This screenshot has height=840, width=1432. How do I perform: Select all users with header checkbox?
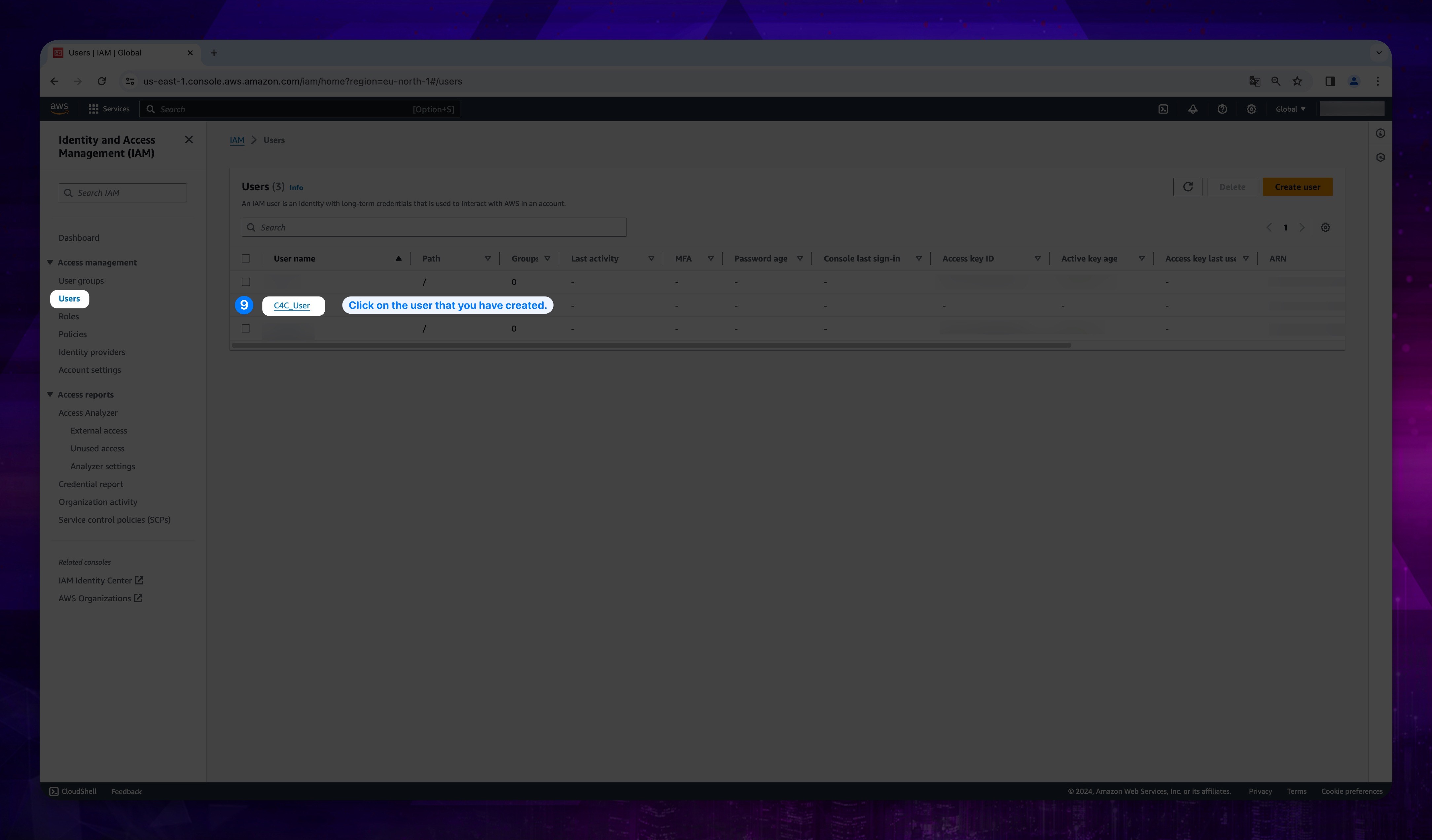pos(245,259)
